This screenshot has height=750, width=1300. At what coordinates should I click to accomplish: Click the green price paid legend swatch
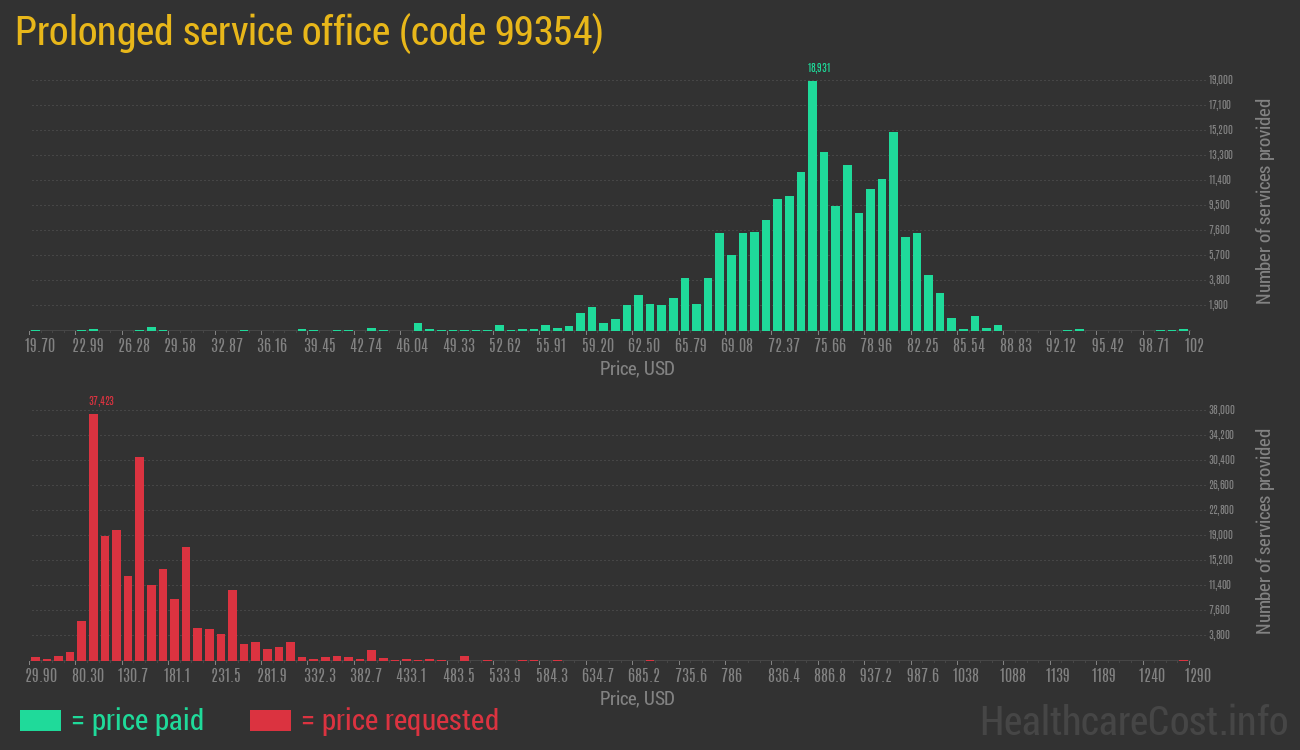click(40, 720)
